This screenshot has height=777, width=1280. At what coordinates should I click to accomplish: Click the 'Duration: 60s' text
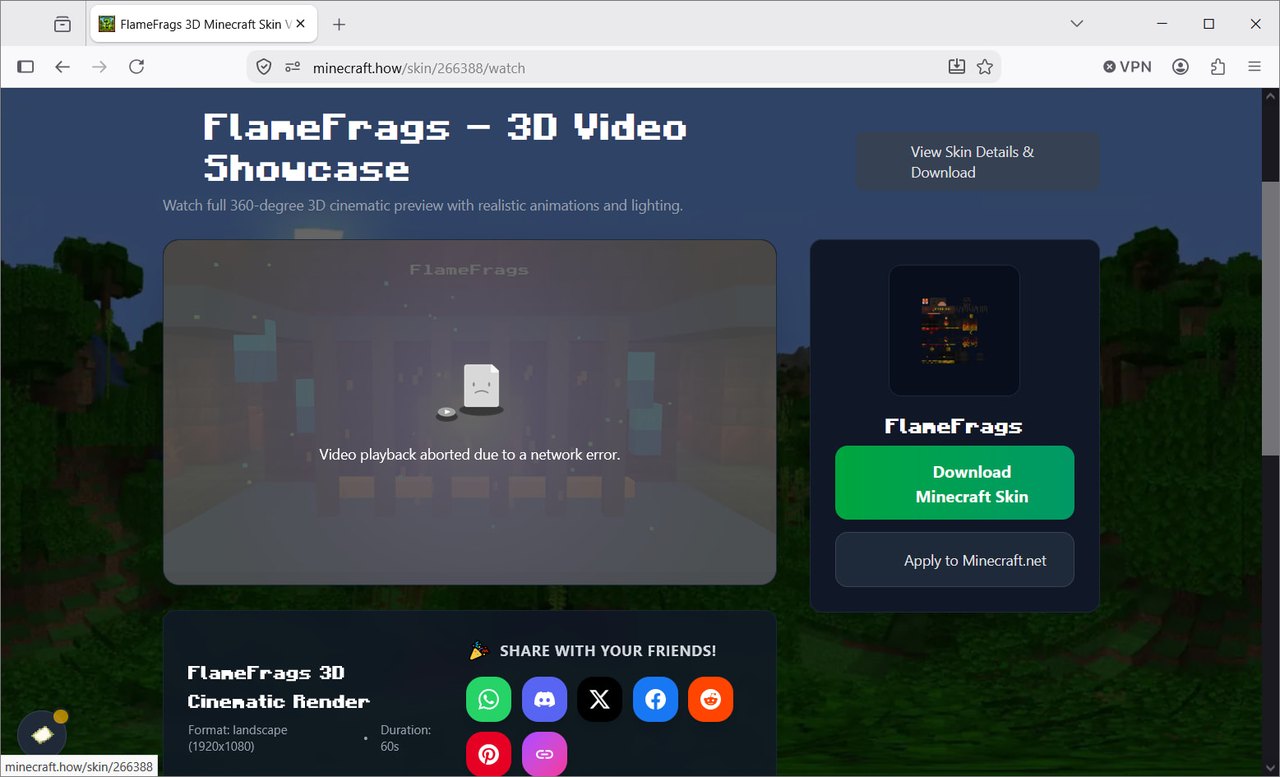(x=406, y=738)
